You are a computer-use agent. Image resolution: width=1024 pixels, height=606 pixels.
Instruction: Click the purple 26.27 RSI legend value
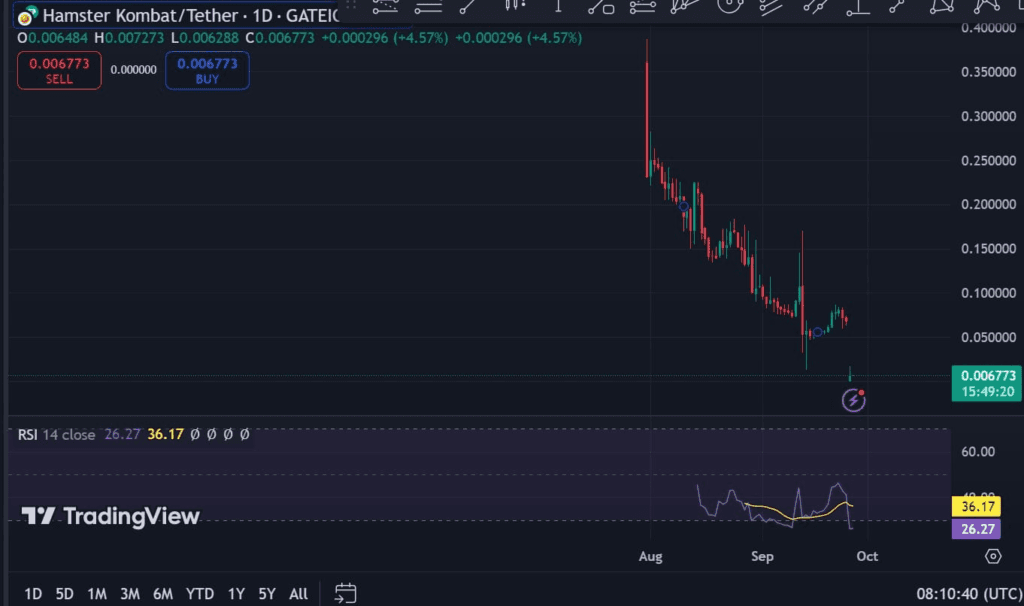point(122,434)
